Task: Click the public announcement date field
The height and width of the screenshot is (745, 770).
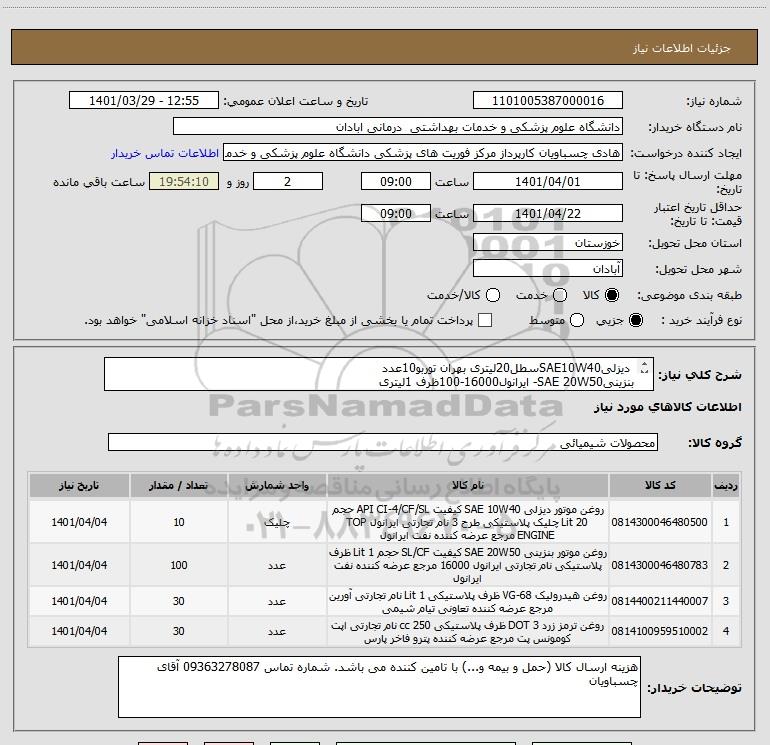Action: coord(144,101)
